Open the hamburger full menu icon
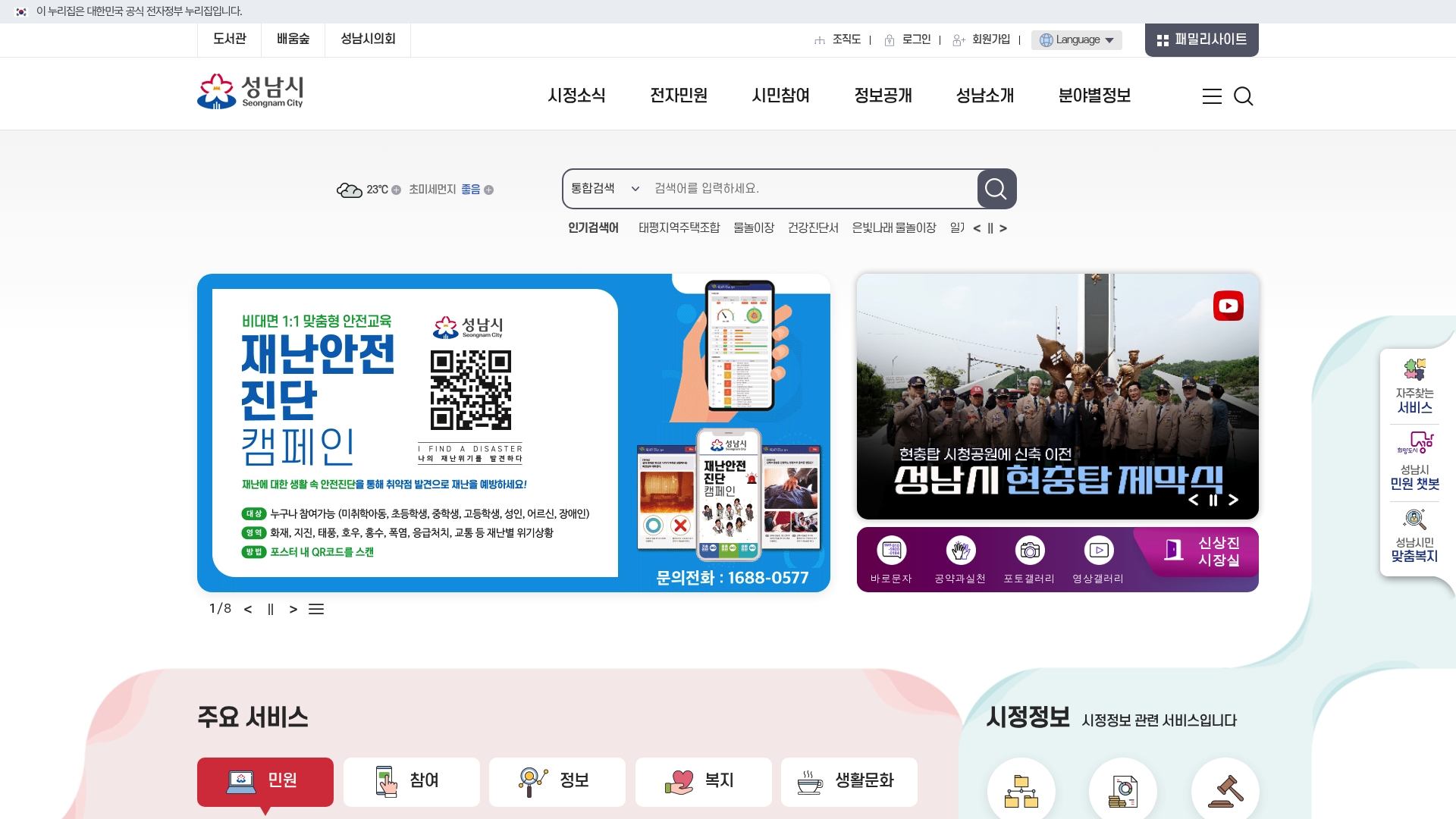Viewport: 1456px width, 819px height. tap(1212, 96)
